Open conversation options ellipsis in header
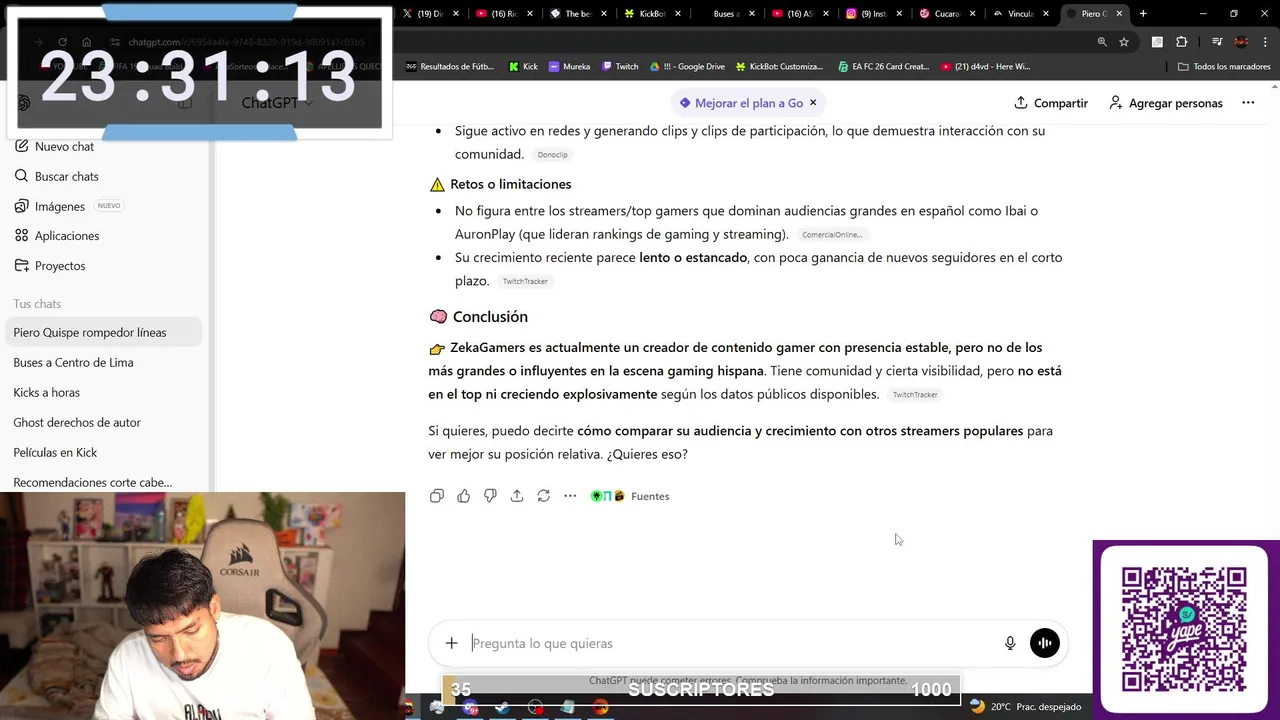Screen dimensions: 1280x720 point(1248,103)
